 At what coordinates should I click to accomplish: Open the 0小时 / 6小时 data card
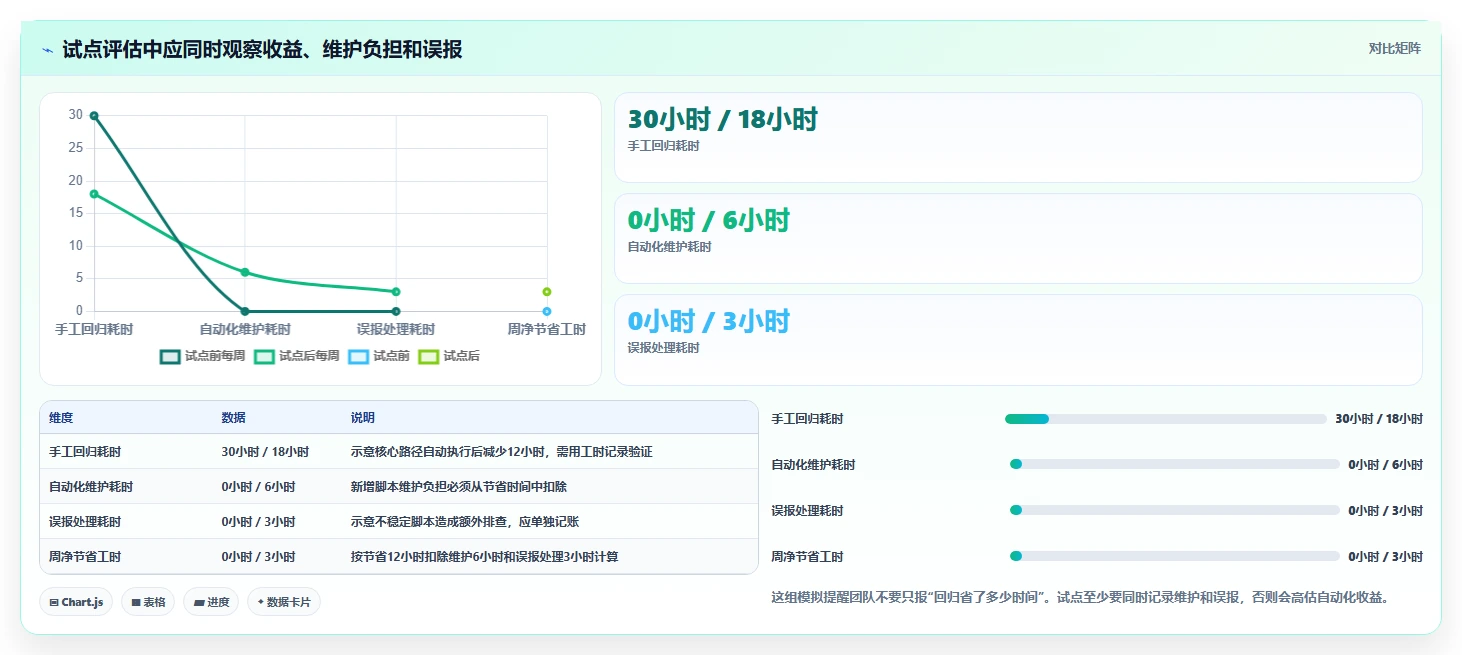(x=1018, y=239)
